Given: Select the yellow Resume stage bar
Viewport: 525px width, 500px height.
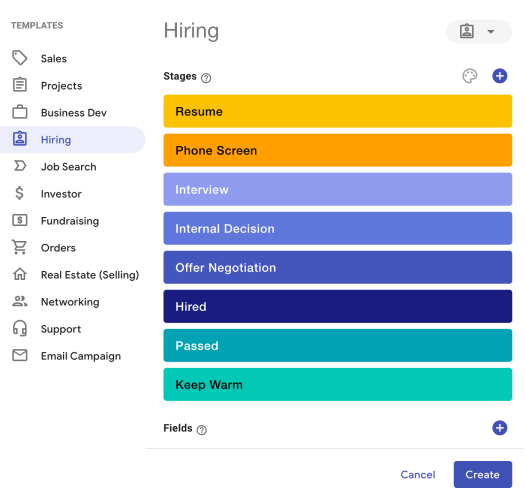Looking at the screenshot, I should (x=338, y=111).
